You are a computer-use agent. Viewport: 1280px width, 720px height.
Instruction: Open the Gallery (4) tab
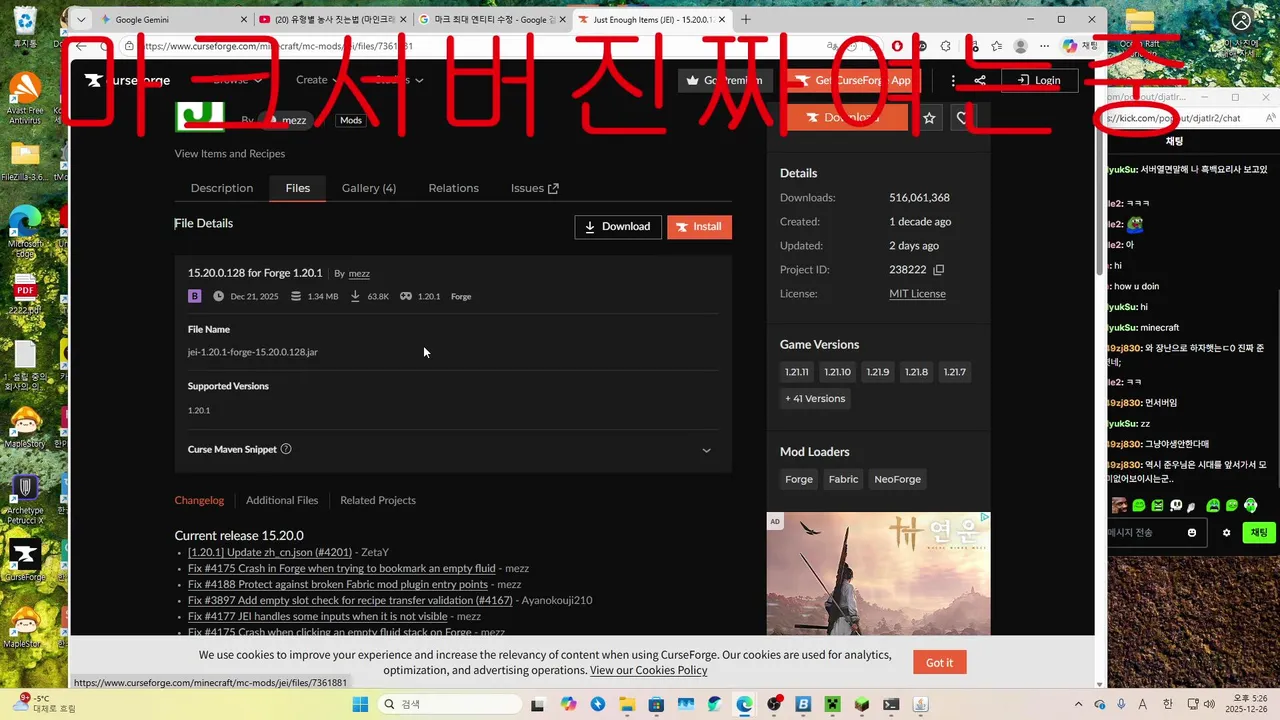click(369, 188)
